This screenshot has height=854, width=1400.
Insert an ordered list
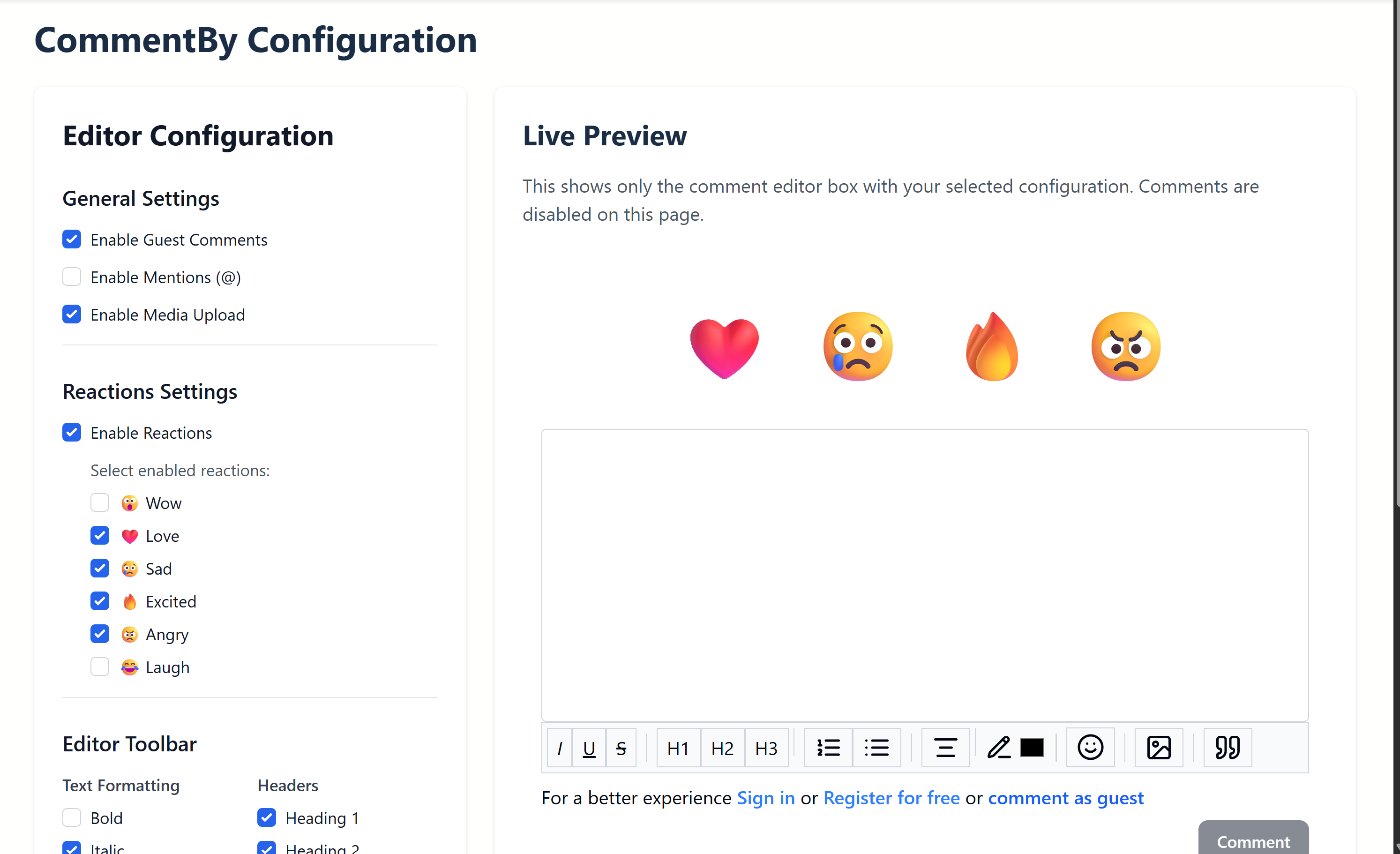828,748
